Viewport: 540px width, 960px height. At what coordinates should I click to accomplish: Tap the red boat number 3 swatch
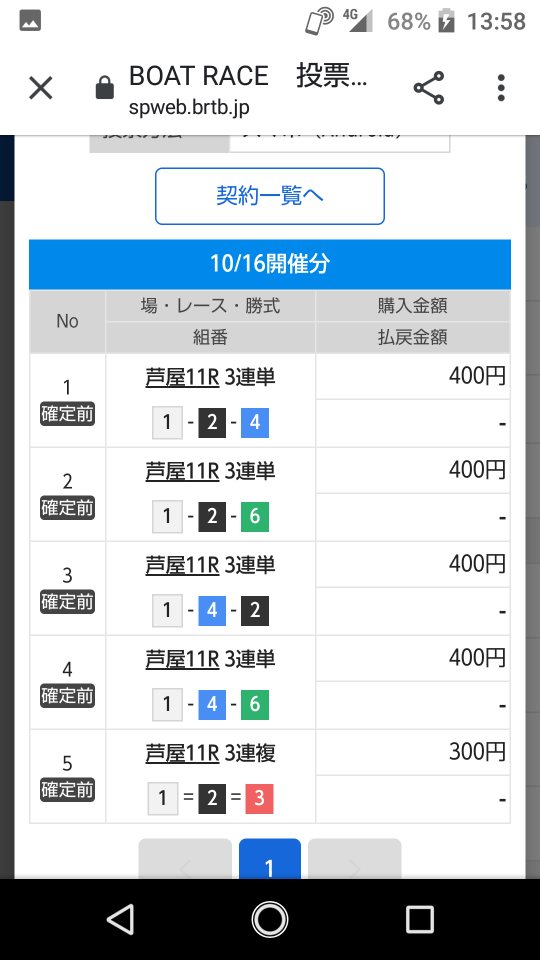[x=259, y=798]
